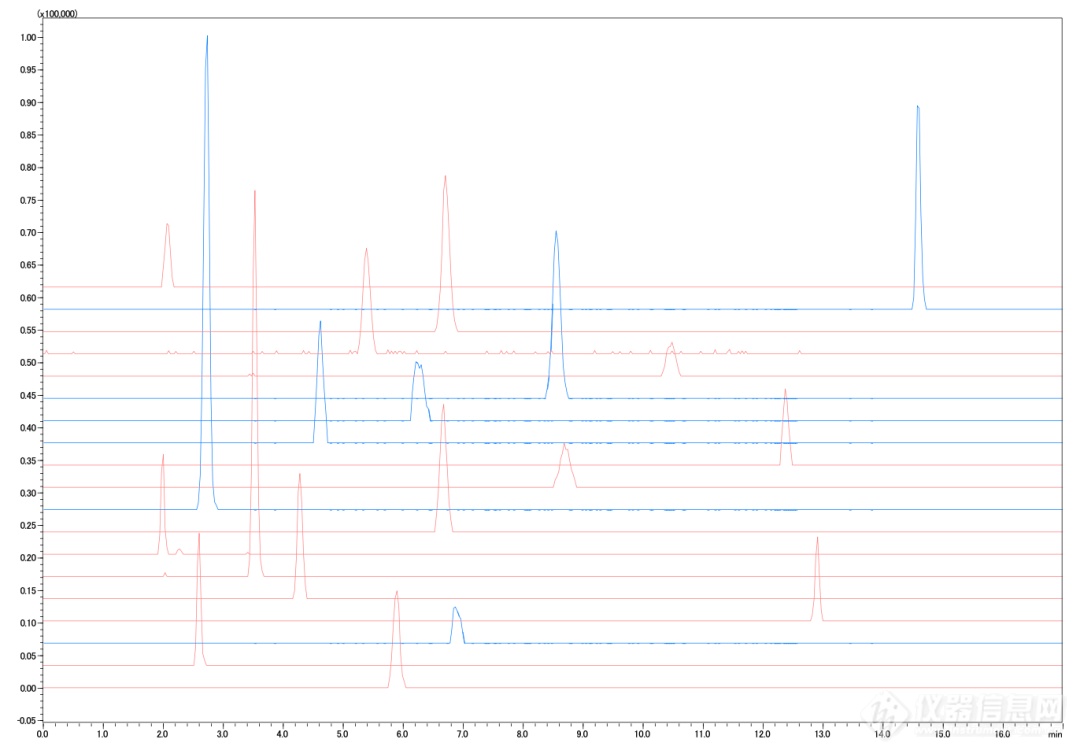Select the blue peak near 14.6 min

click(917, 108)
